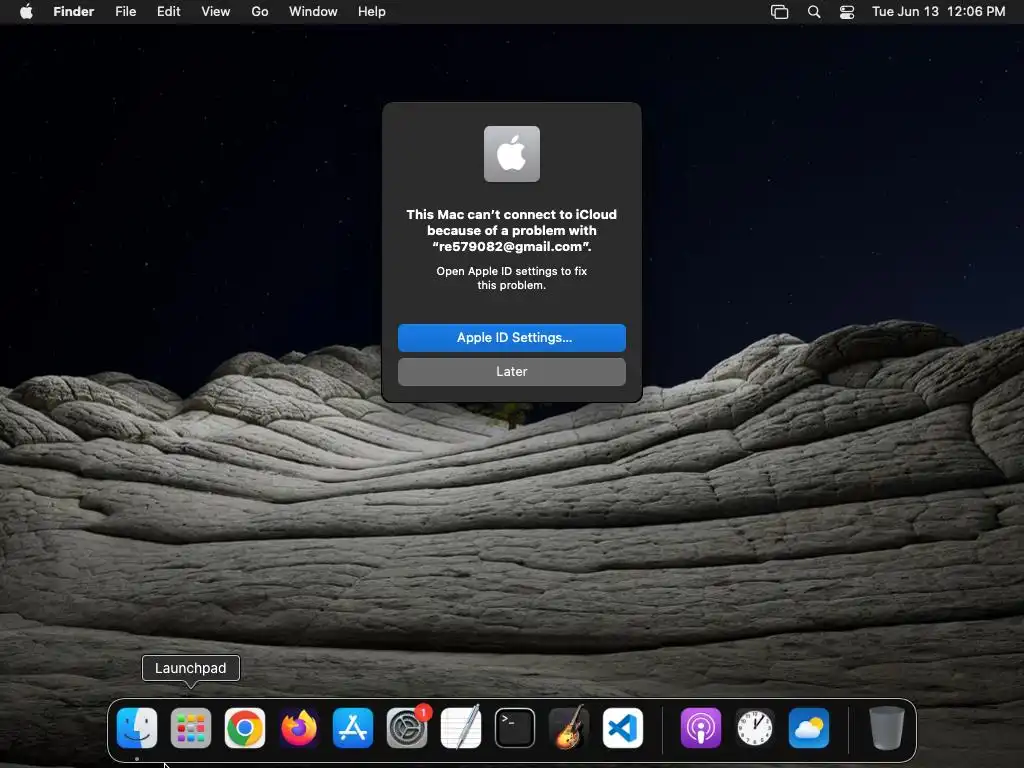
Task: Launch Firefox from the Dock
Action: [299, 728]
